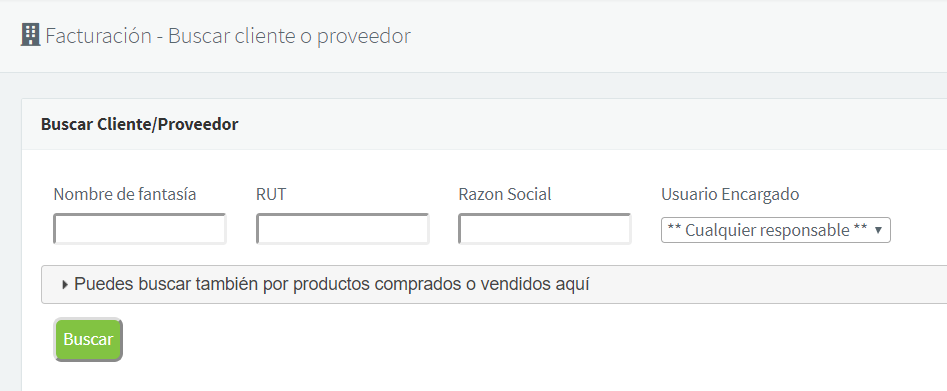This screenshot has height=391, width=947.
Task: Open the productos comprados o vendidos section
Action: click(x=493, y=284)
